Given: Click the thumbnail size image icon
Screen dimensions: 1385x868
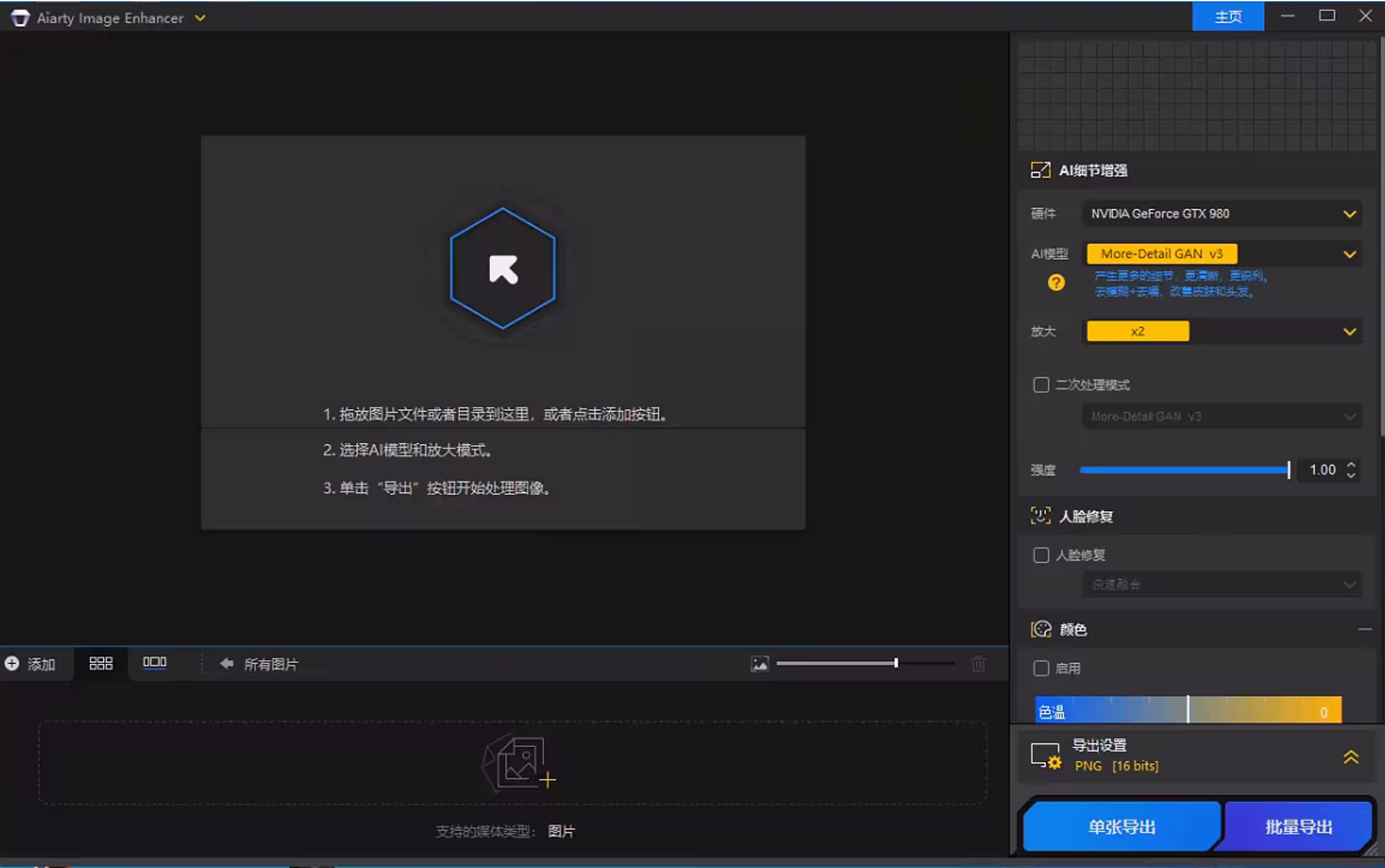Looking at the screenshot, I should tap(760, 664).
